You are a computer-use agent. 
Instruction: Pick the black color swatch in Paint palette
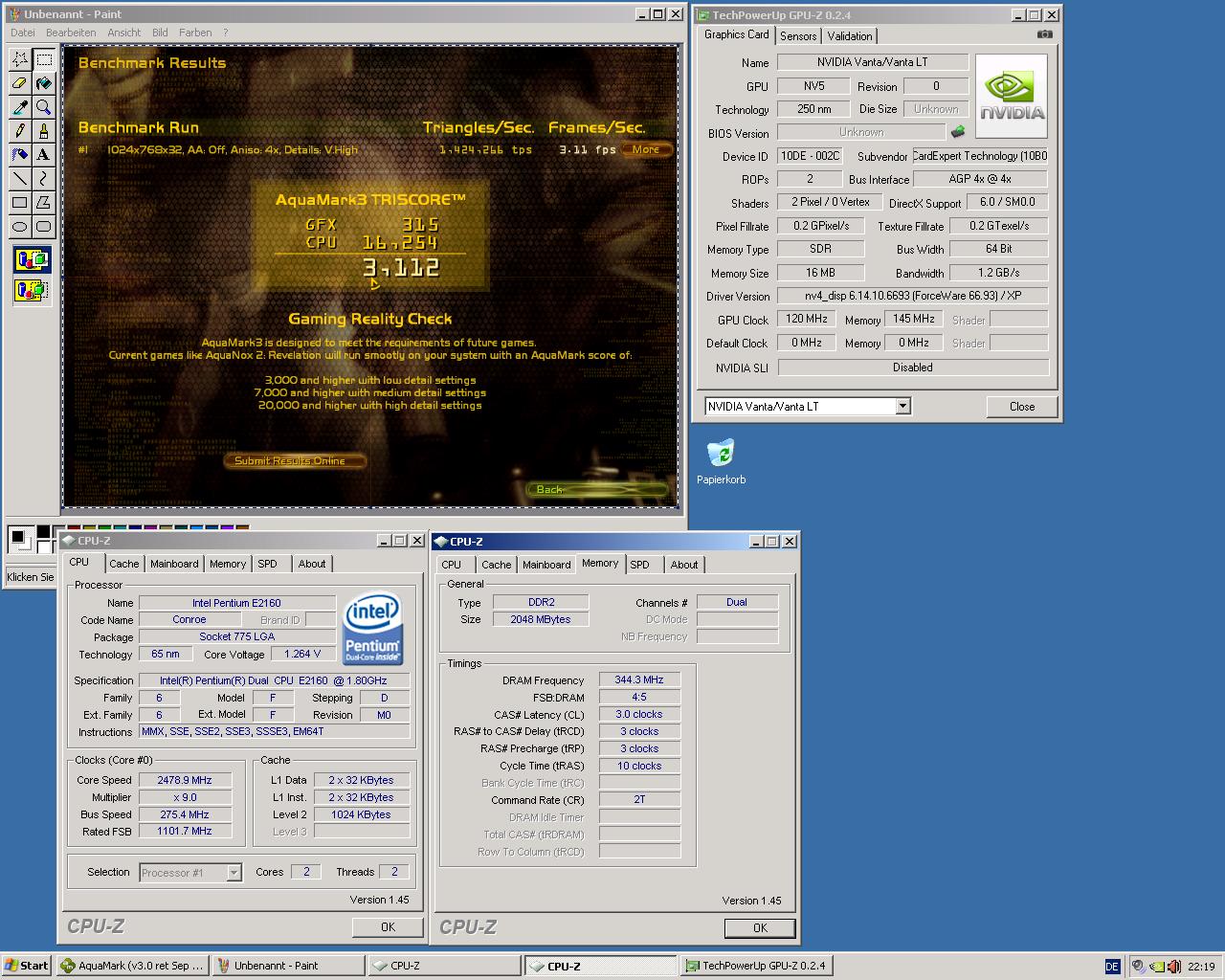[x=43, y=531]
